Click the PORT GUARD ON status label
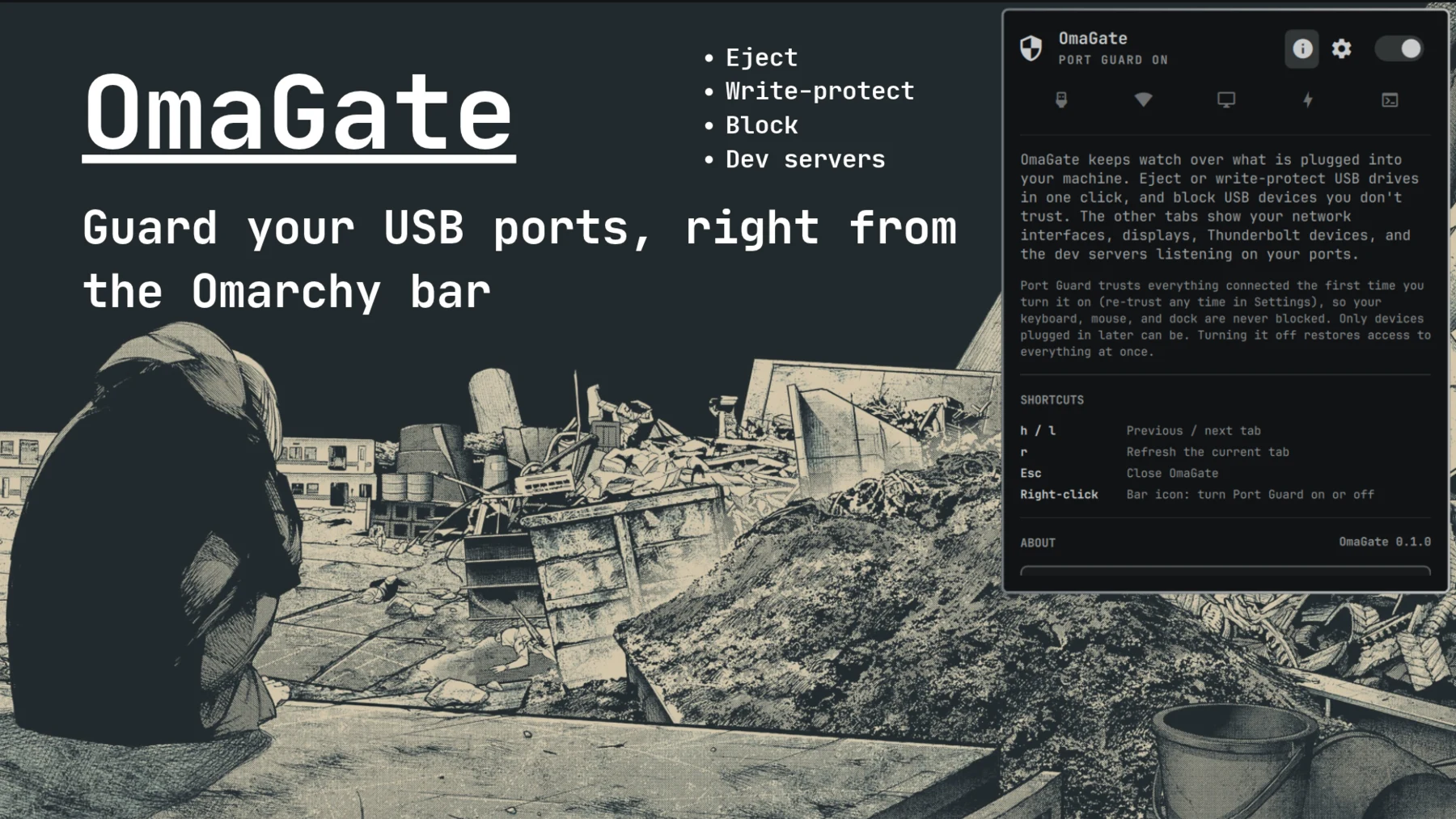This screenshot has height=819, width=1456. point(1113,60)
